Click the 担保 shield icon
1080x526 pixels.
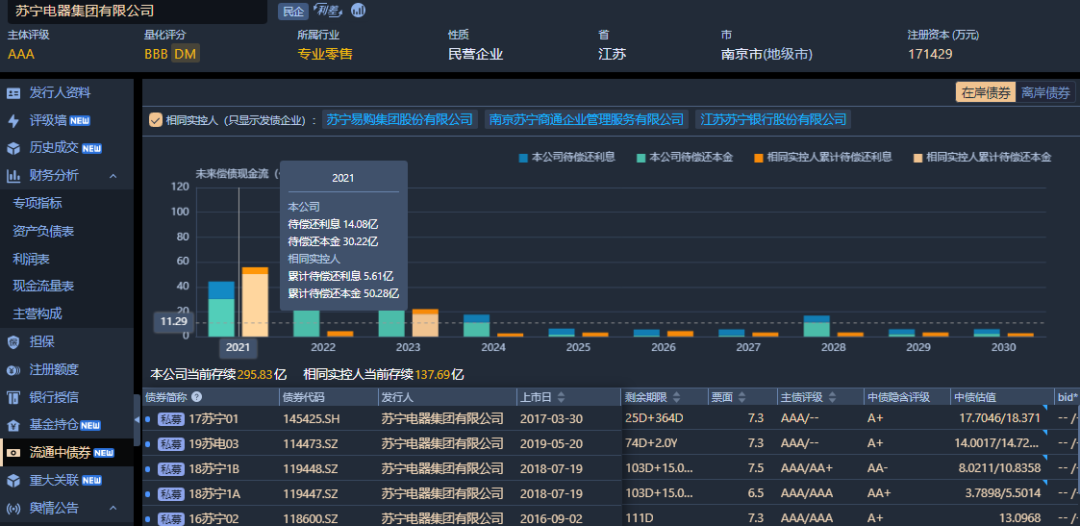[13, 342]
